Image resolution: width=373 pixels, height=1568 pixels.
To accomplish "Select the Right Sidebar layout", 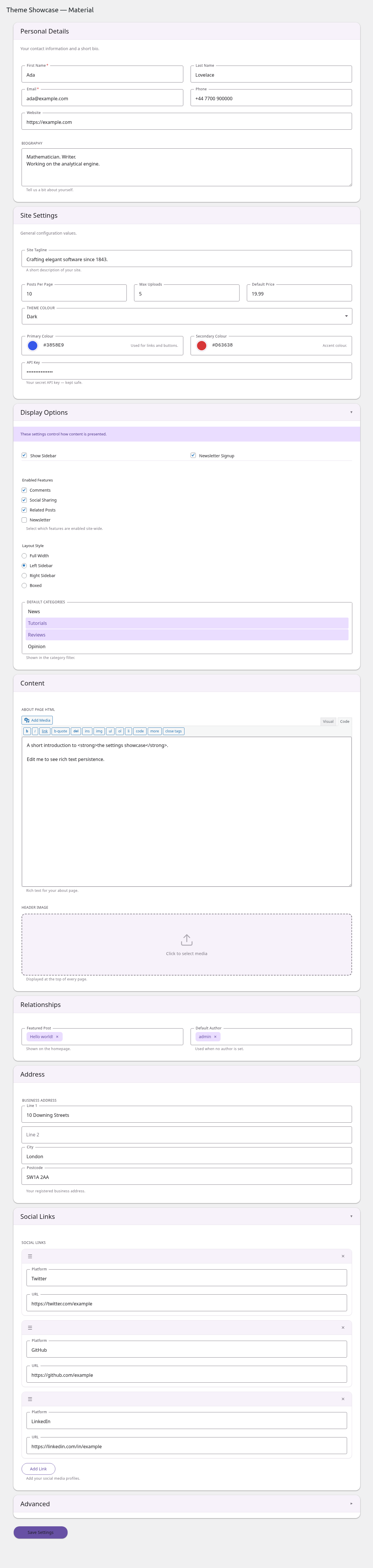I will pyautogui.click(x=24, y=575).
